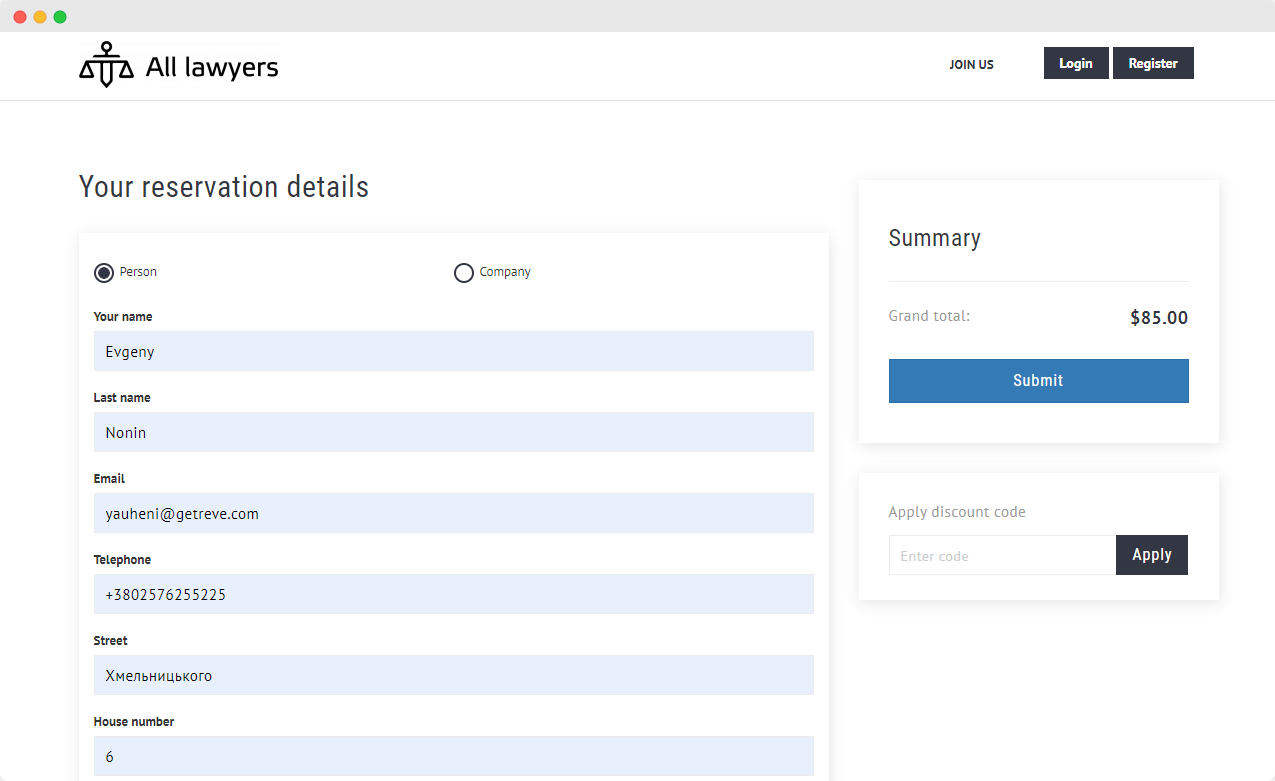This screenshot has width=1275, height=781.
Task: Focus the Last name field with Nonin
Action: 454,432
